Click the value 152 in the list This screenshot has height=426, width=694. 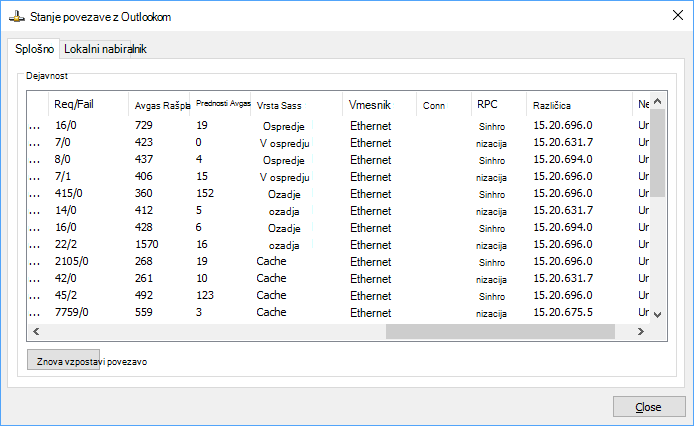click(205, 194)
